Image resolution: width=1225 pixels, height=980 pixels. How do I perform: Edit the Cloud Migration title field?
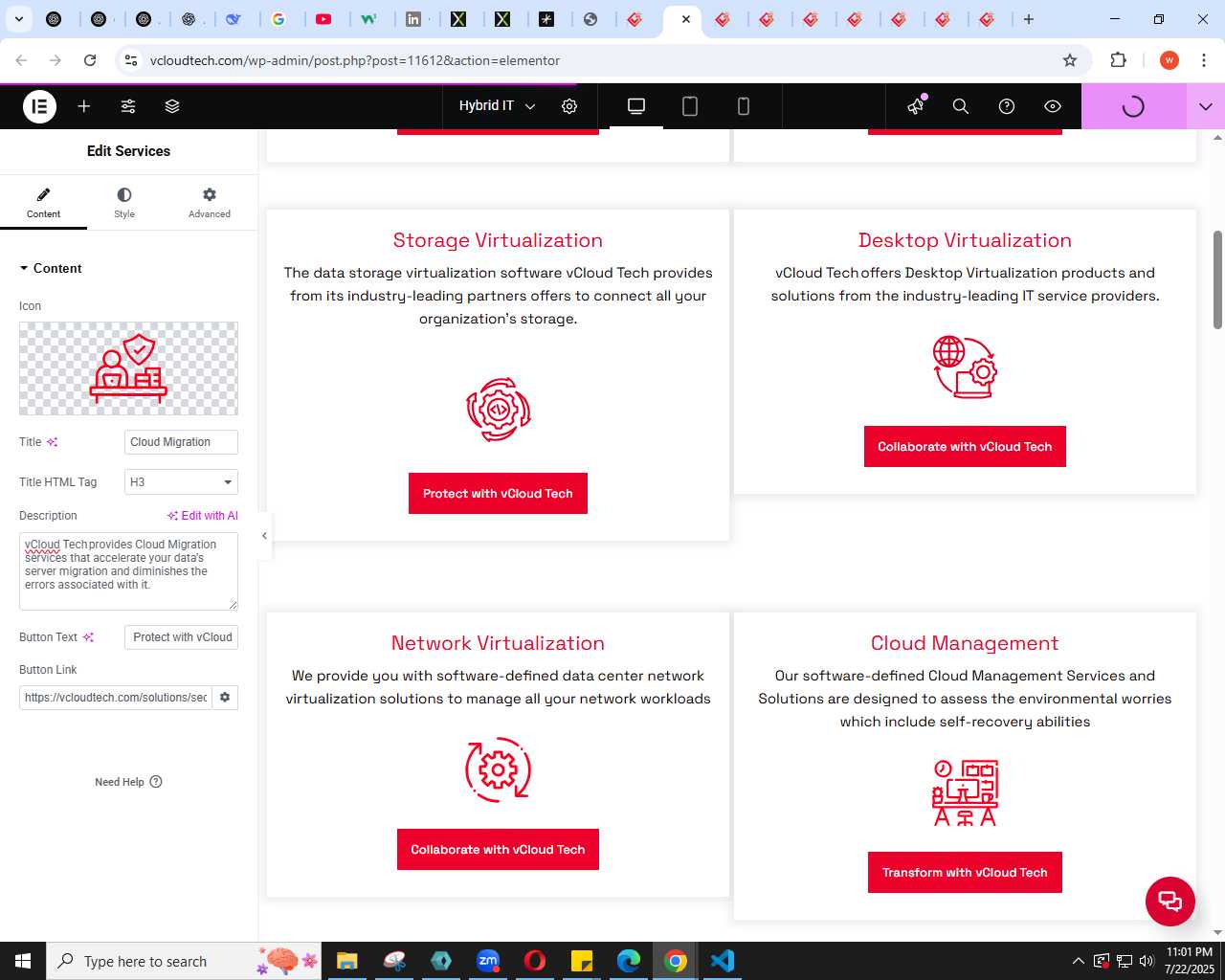coord(181,442)
